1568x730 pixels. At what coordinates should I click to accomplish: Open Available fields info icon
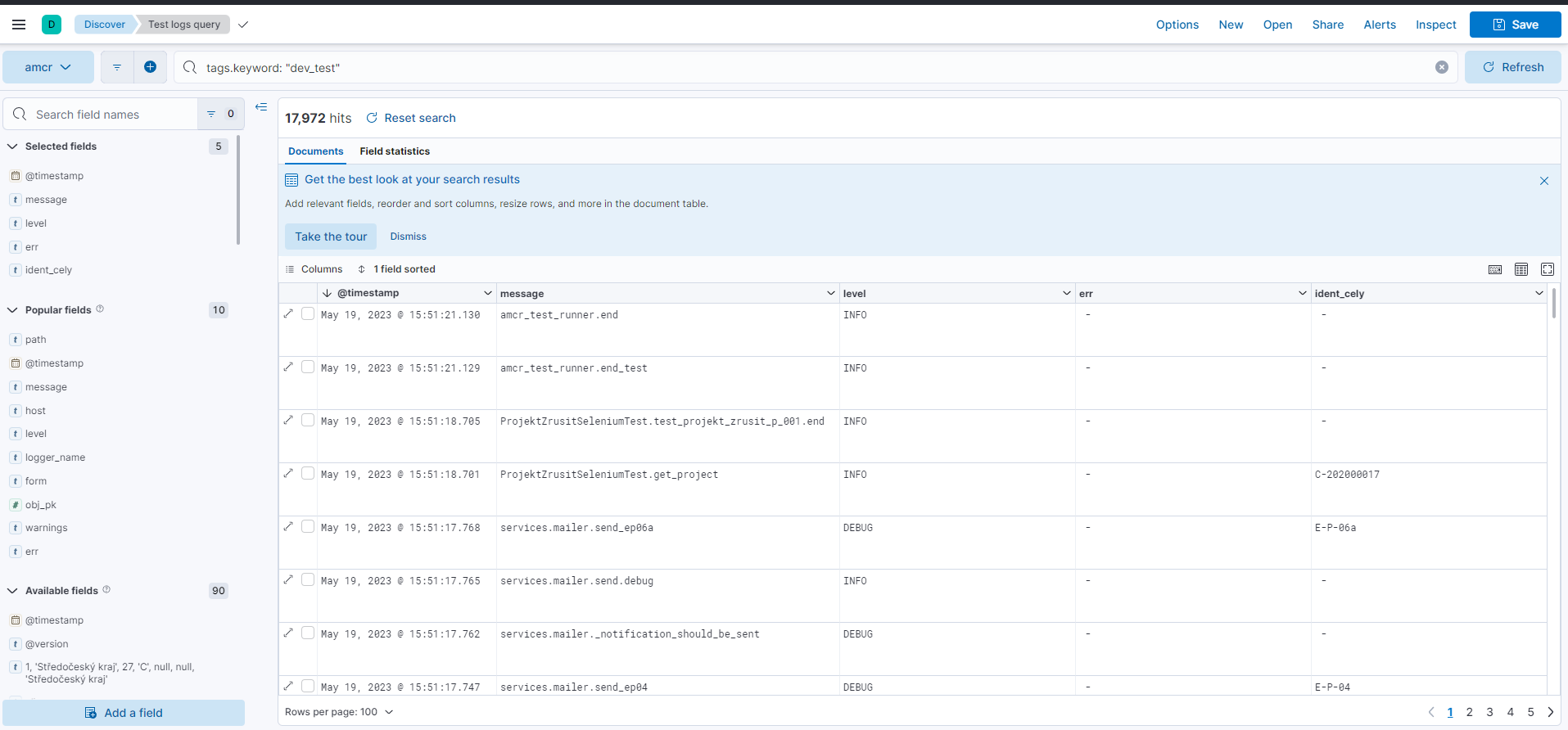pos(106,589)
